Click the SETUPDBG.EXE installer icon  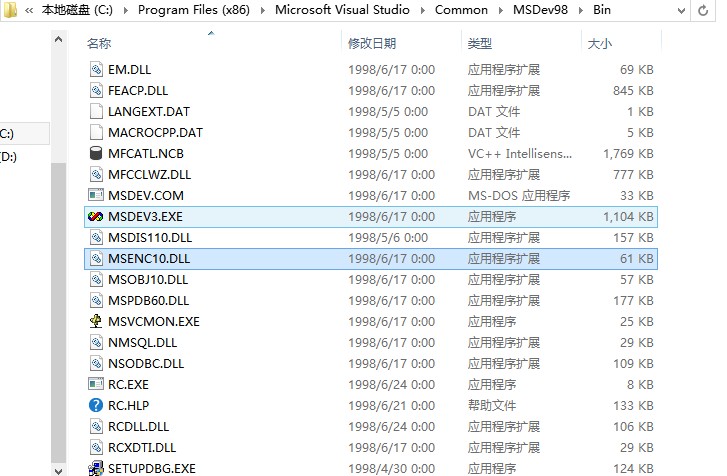[96, 469]
